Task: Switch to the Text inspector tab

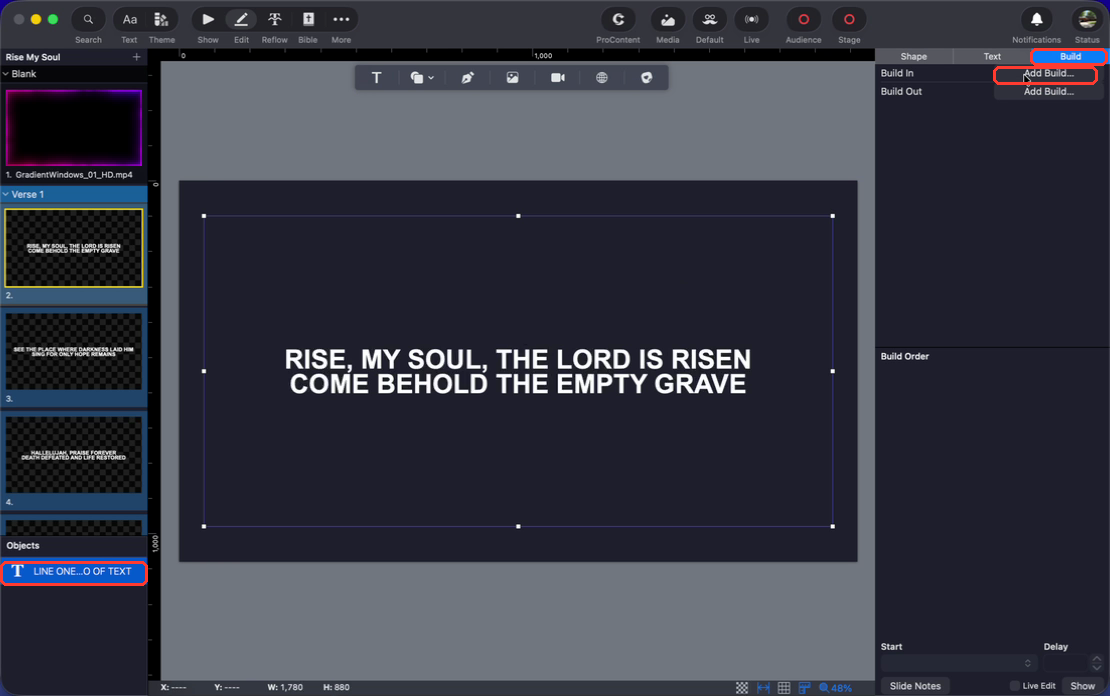Action: [992, 57]
